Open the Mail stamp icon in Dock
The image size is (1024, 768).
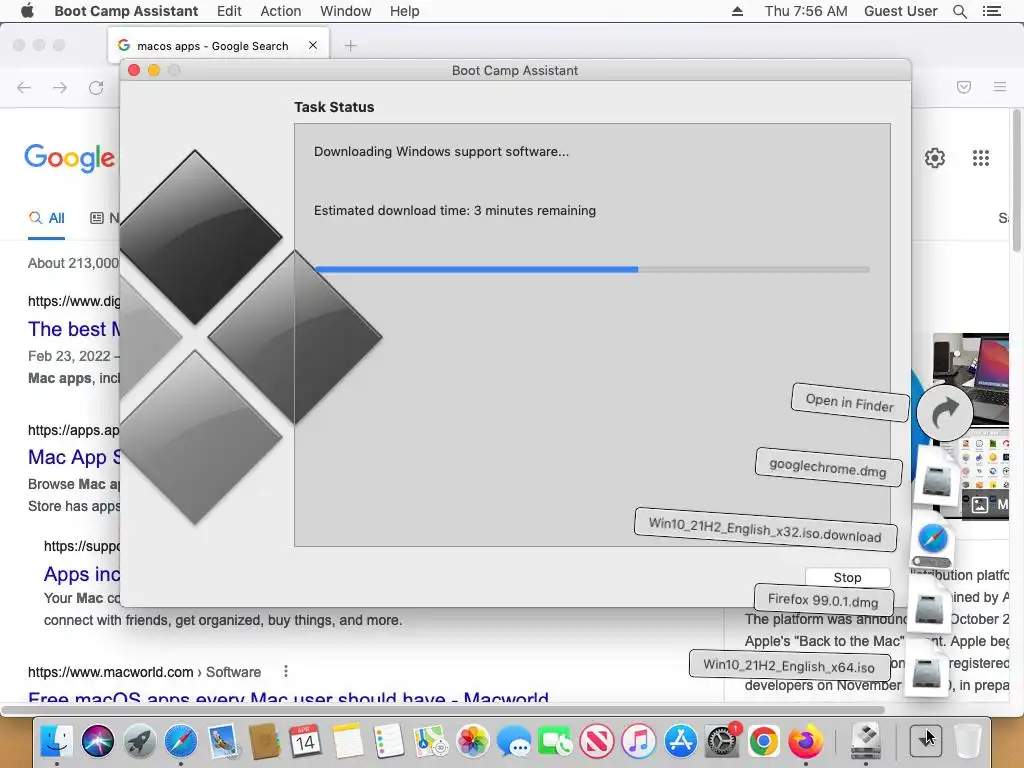tap(223, 742)
